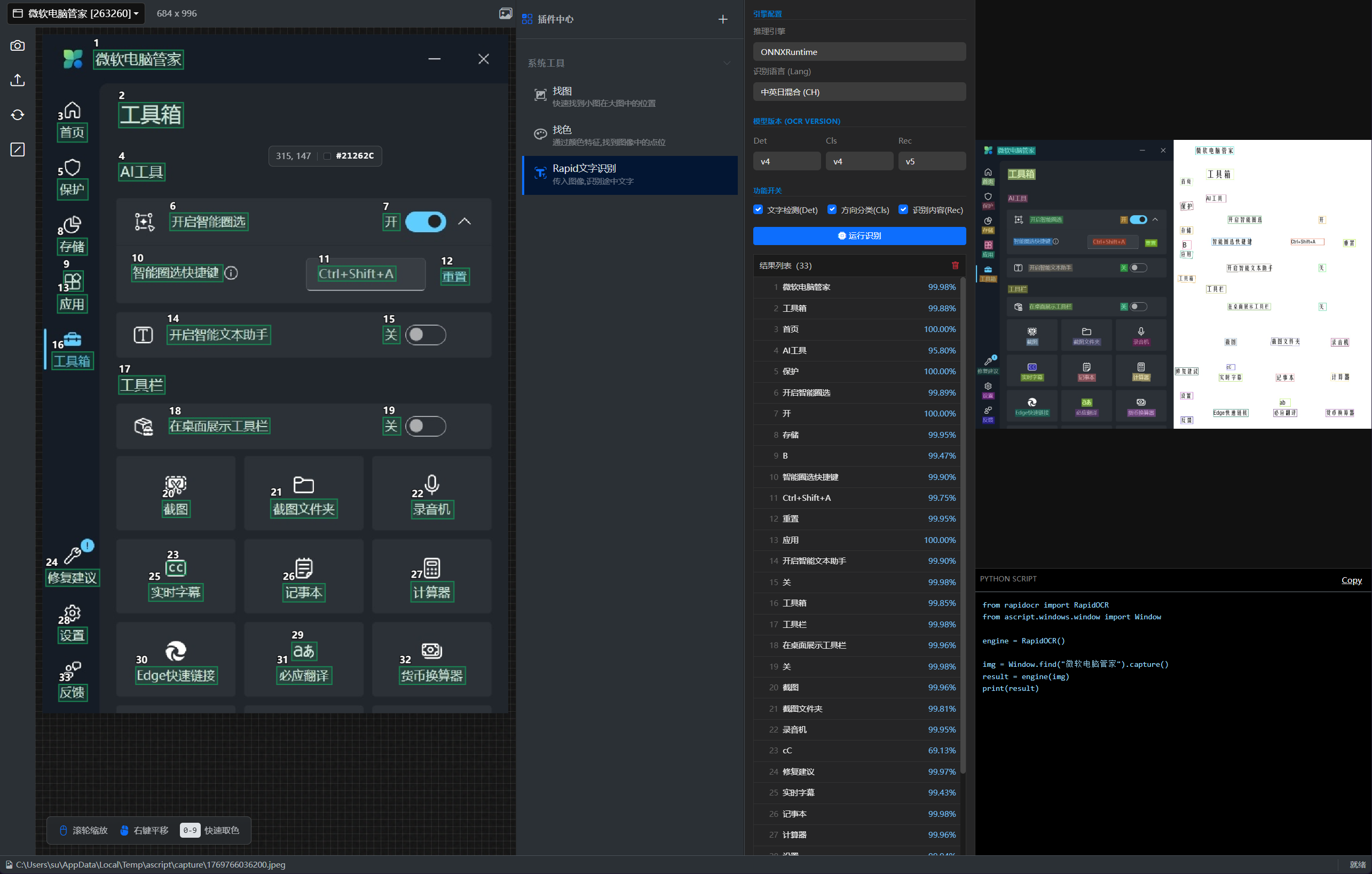Viewport: 1372px width, 874px height.
Task: Click the camera capture icon in left sidebar
Action: tap(18, 45)
